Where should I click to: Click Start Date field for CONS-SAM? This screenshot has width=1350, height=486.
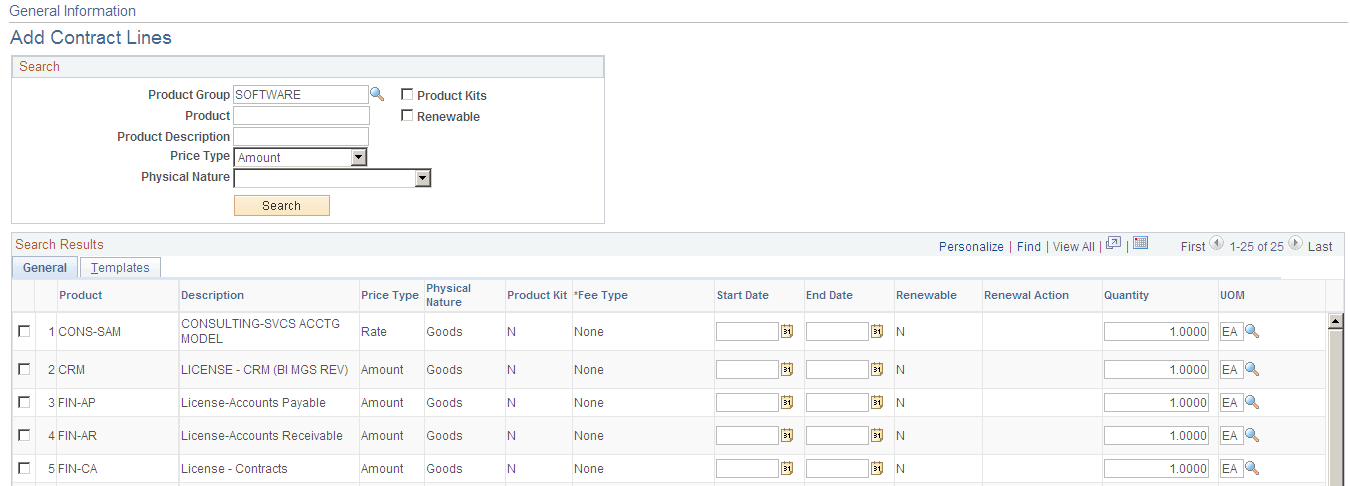tap(747, 331)
